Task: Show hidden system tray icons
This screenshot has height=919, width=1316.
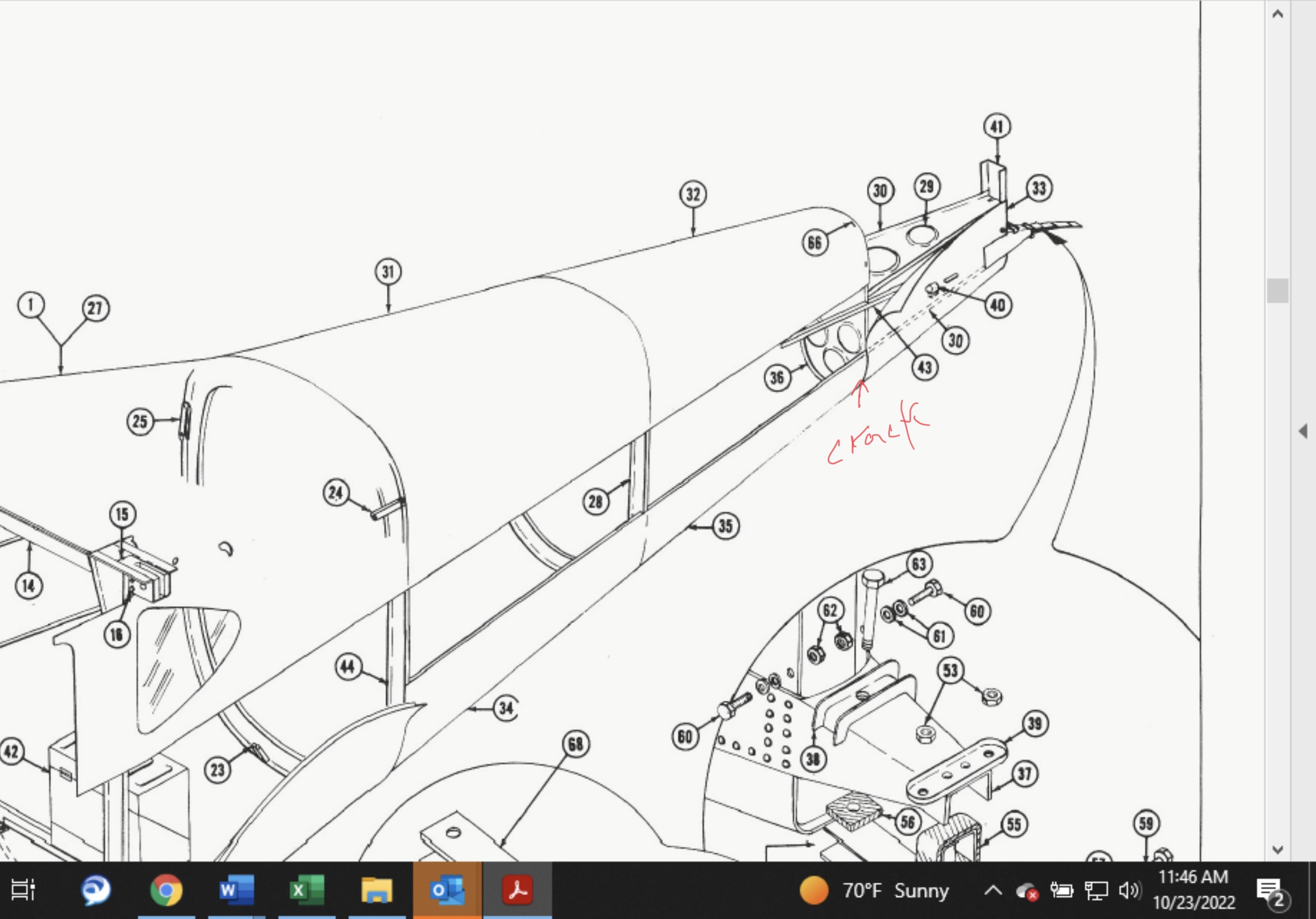Action: [993, 890]
